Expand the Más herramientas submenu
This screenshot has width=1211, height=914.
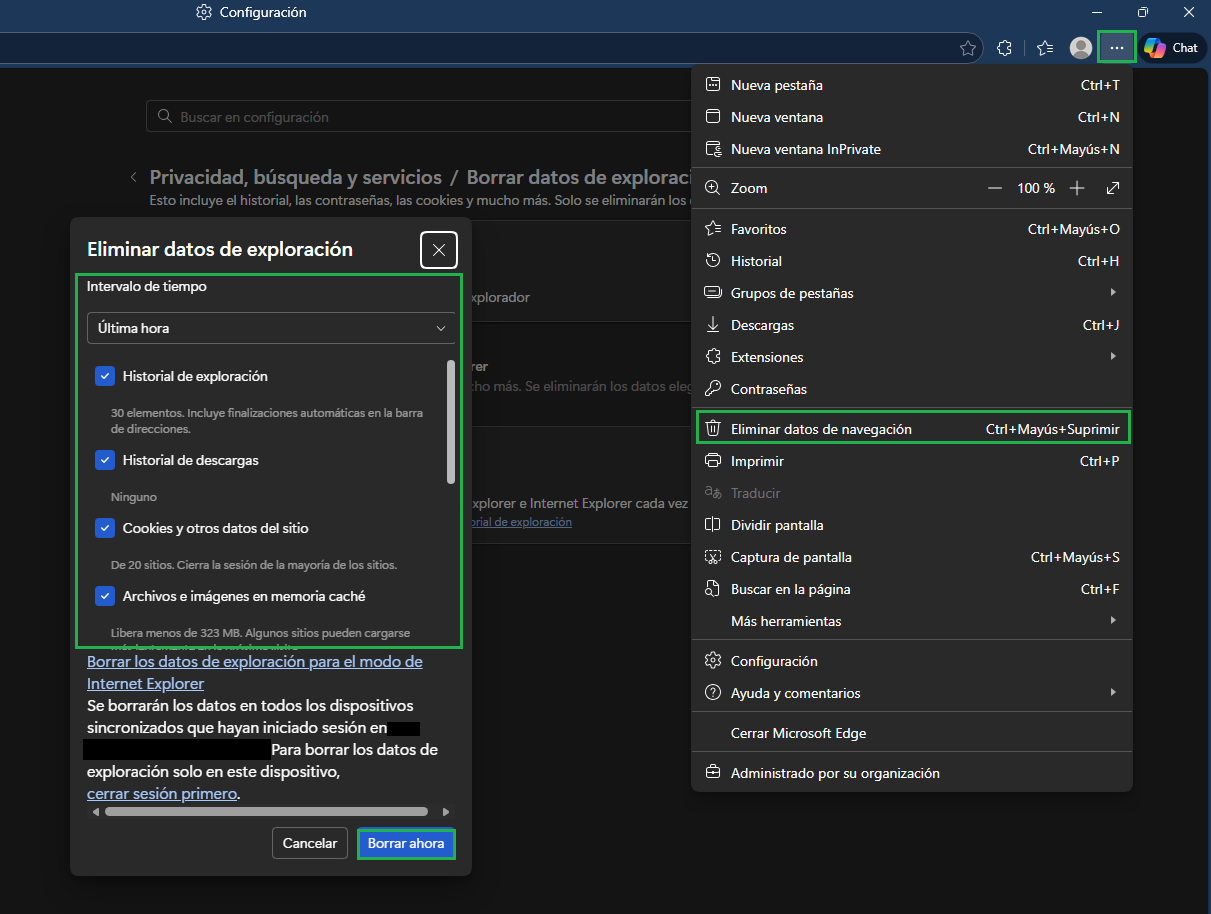point(912,621)
